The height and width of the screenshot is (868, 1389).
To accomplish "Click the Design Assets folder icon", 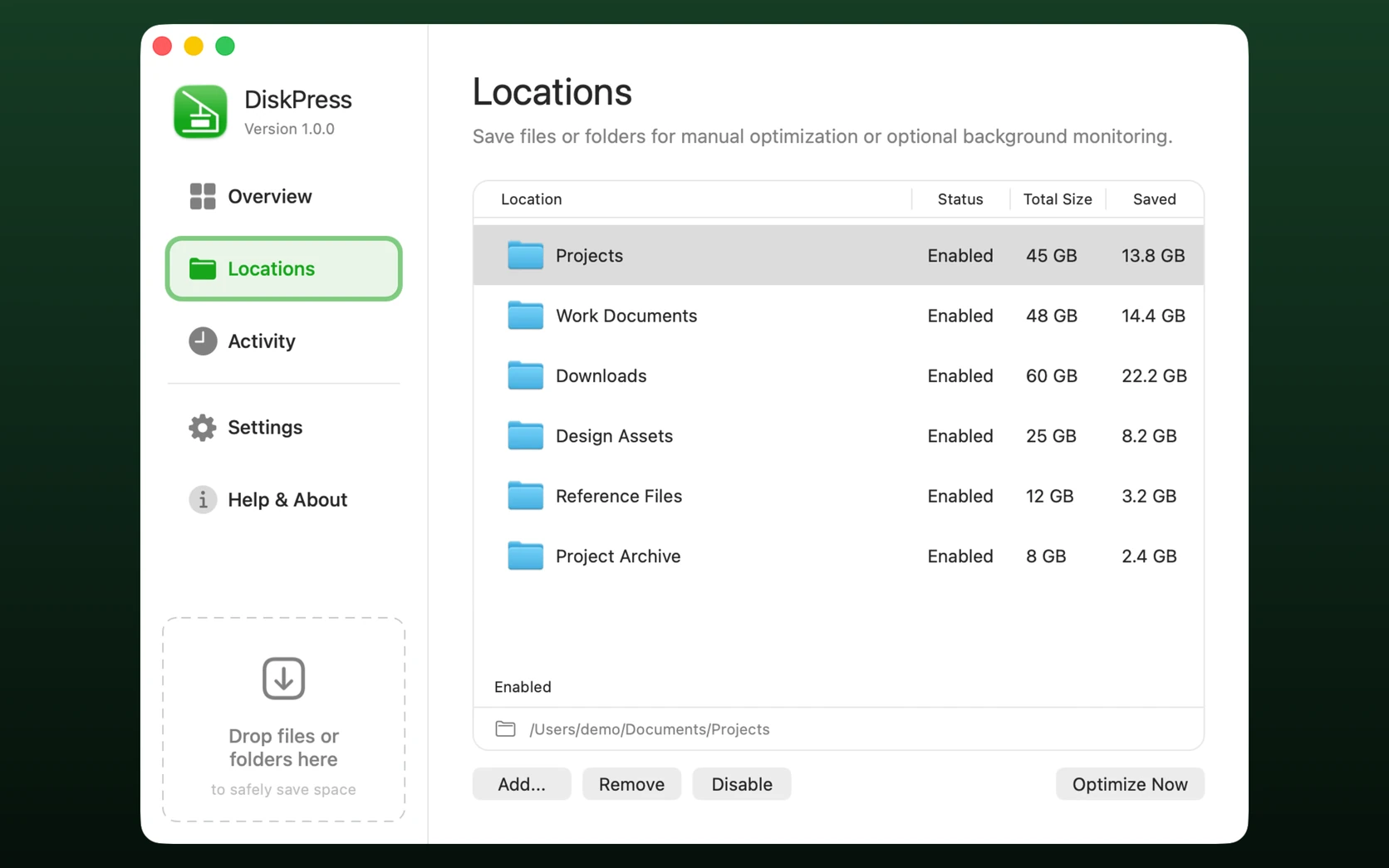I will coord(525,435).
